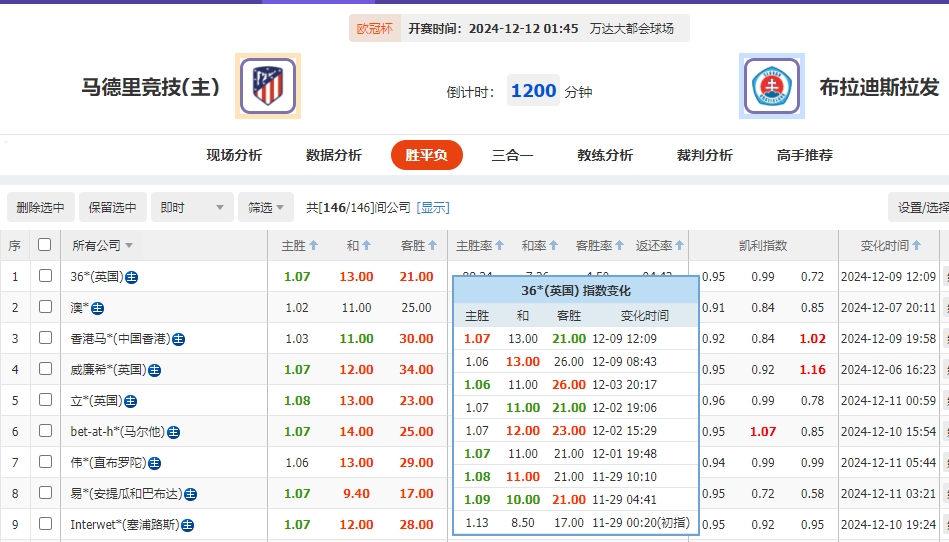Click the Slovan Bratislava team crest
Viewport: 949px width, 542px height.
click(771, 87)
